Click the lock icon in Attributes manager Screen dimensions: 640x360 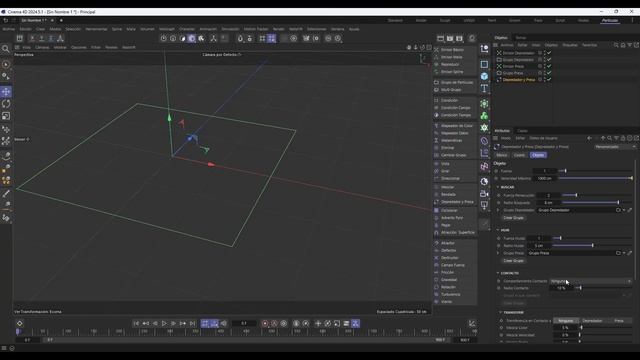coord(623,138)
